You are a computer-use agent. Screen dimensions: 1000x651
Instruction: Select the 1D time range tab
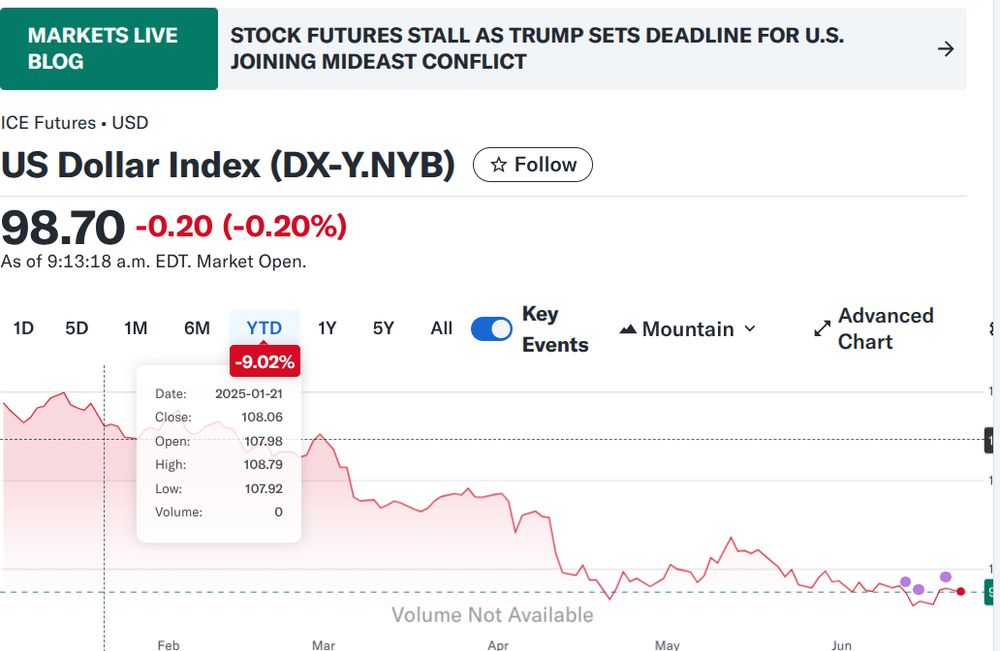pyautogui.click(x=23, y=328)
